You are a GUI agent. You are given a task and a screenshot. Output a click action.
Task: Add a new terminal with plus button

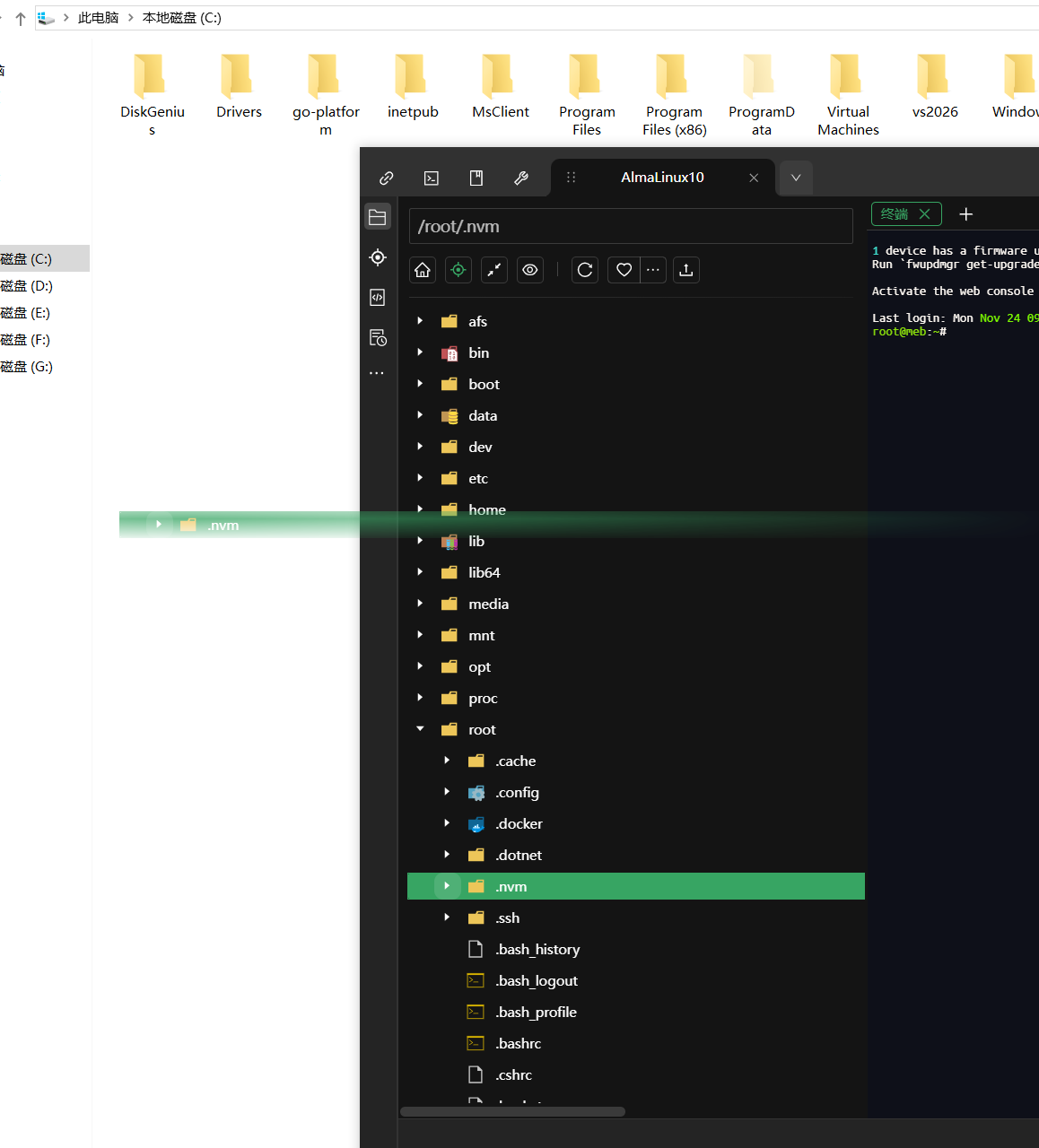[x=966, y=214]
